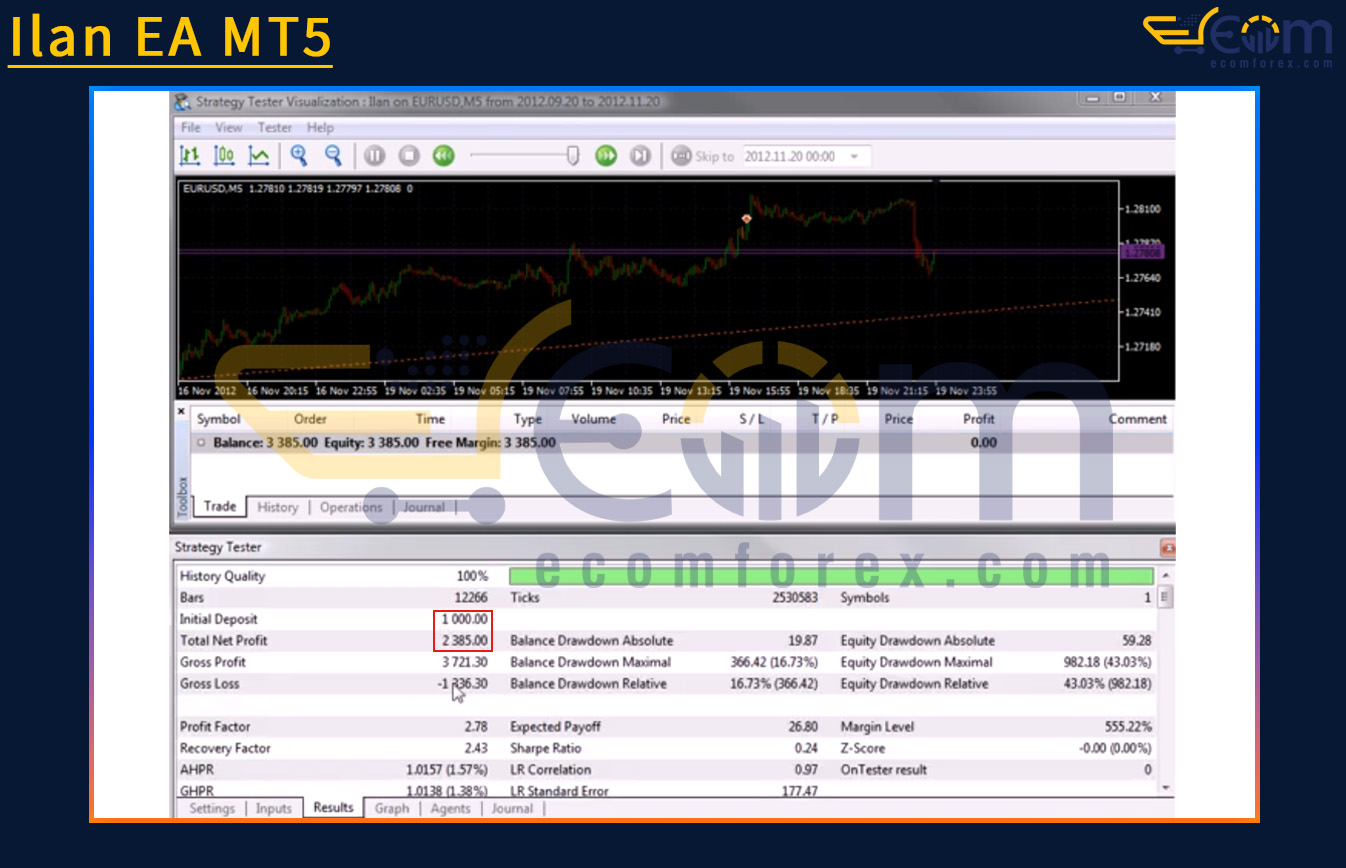Close the Toolbox panel with the x
Viewport: 1346px width, 868px height.
pyautogui.click(x=181, y=411)
